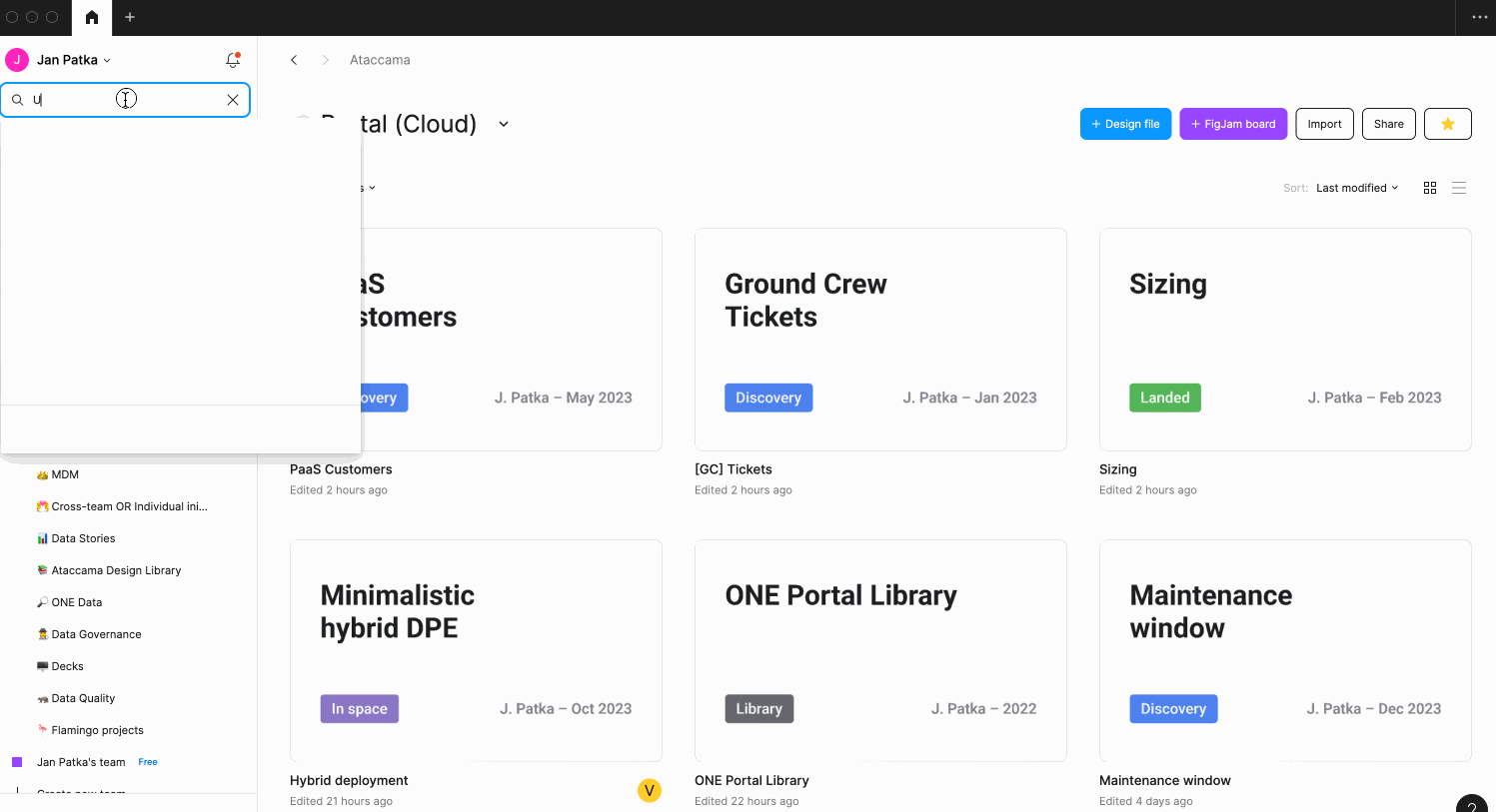This screenshot has width=1496, height=812.
Task: Clear the search field with X
Action: (x=233, y=100)
